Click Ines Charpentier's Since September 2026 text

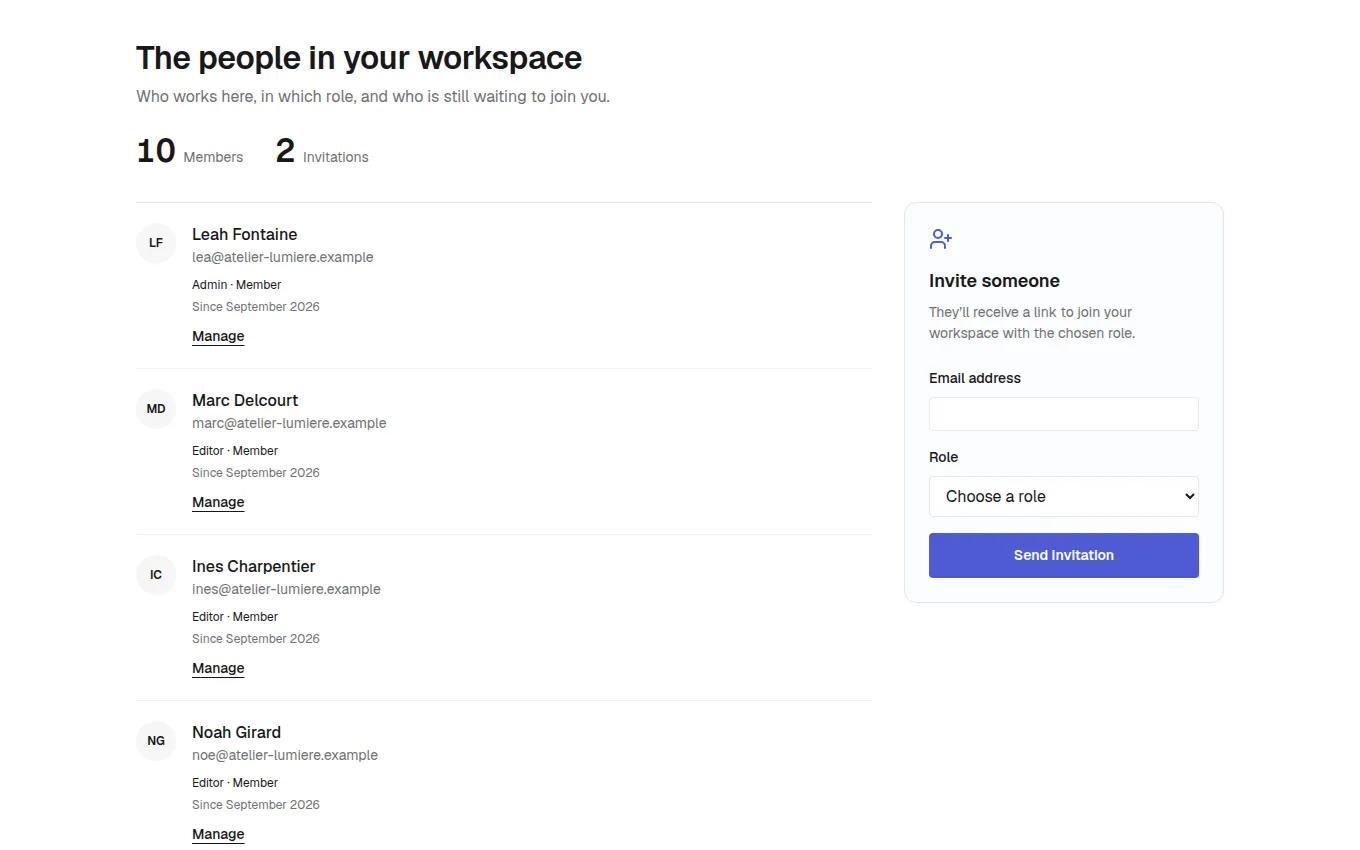click(x=256, y=639)
